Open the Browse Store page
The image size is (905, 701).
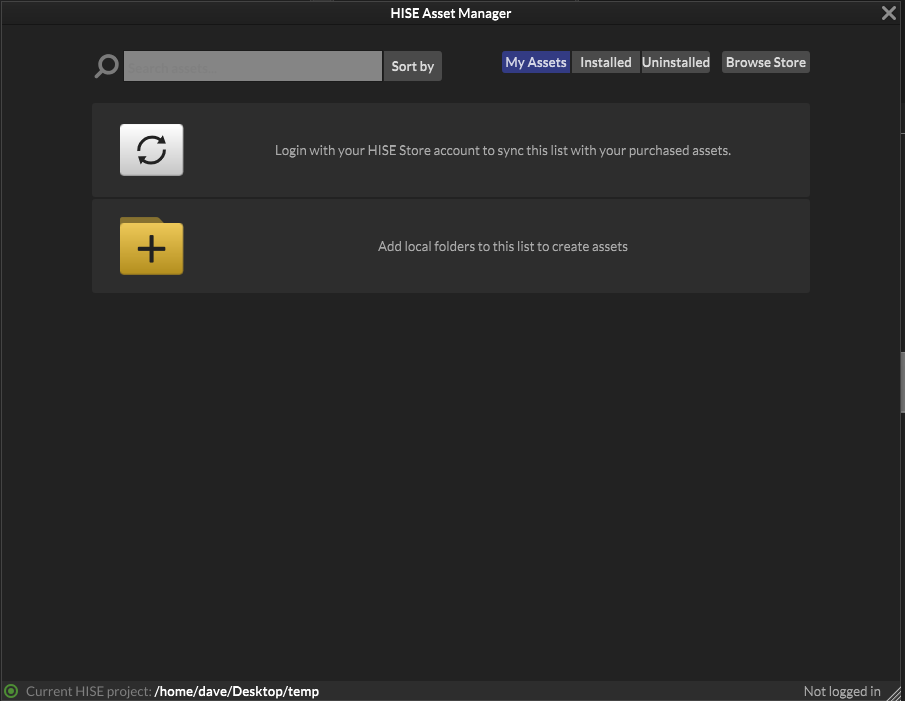[x=765, y=62]
